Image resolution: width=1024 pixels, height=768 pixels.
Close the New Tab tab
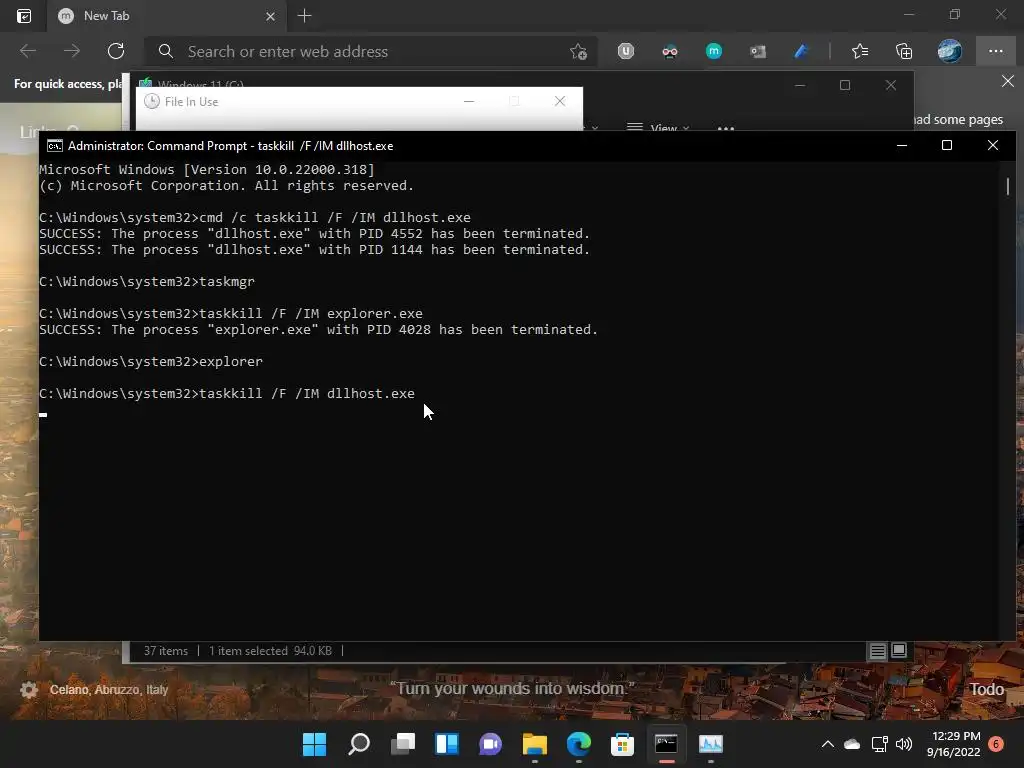pos(270,16)
